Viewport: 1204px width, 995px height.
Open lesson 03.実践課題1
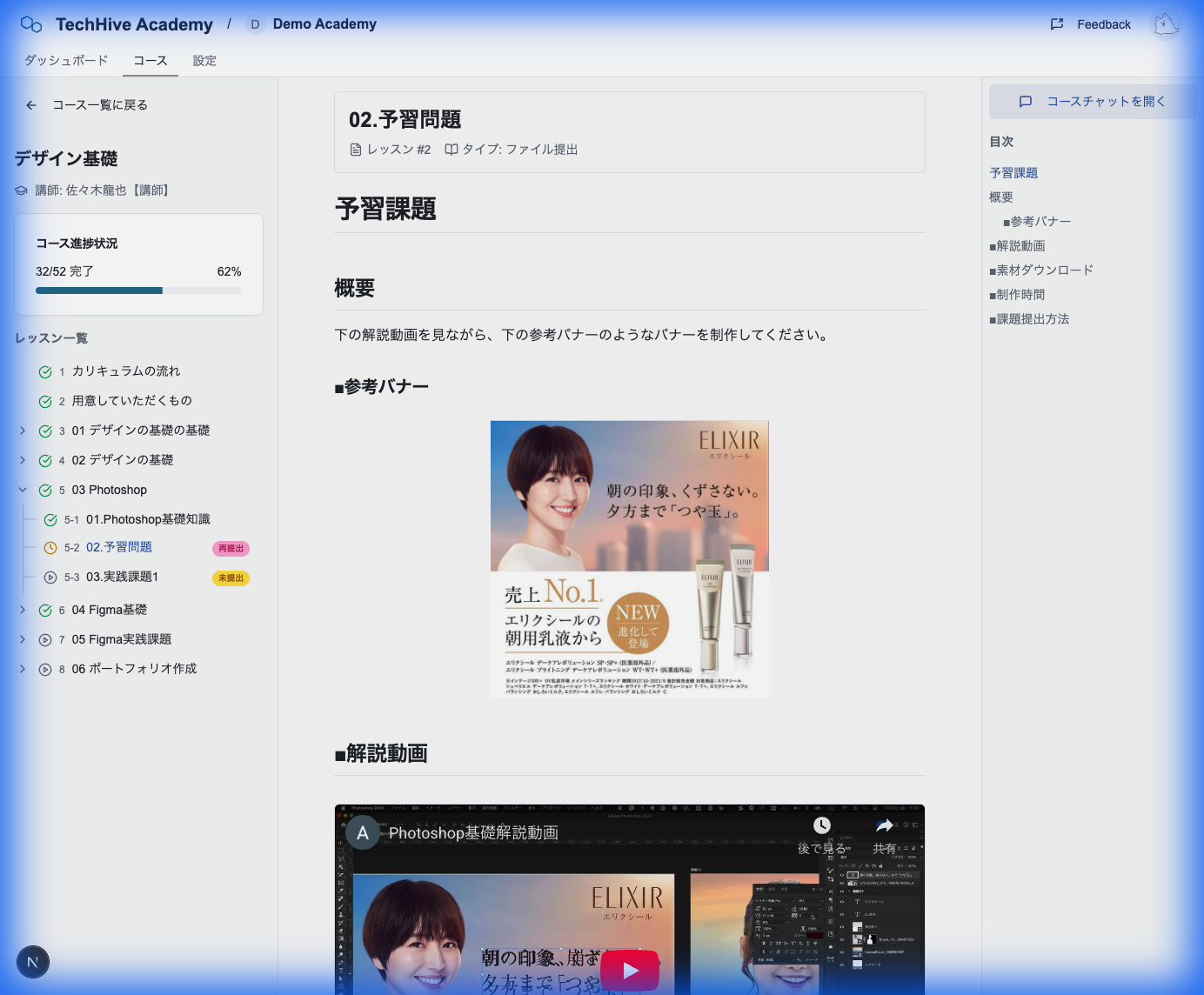(x=122, y=577)
